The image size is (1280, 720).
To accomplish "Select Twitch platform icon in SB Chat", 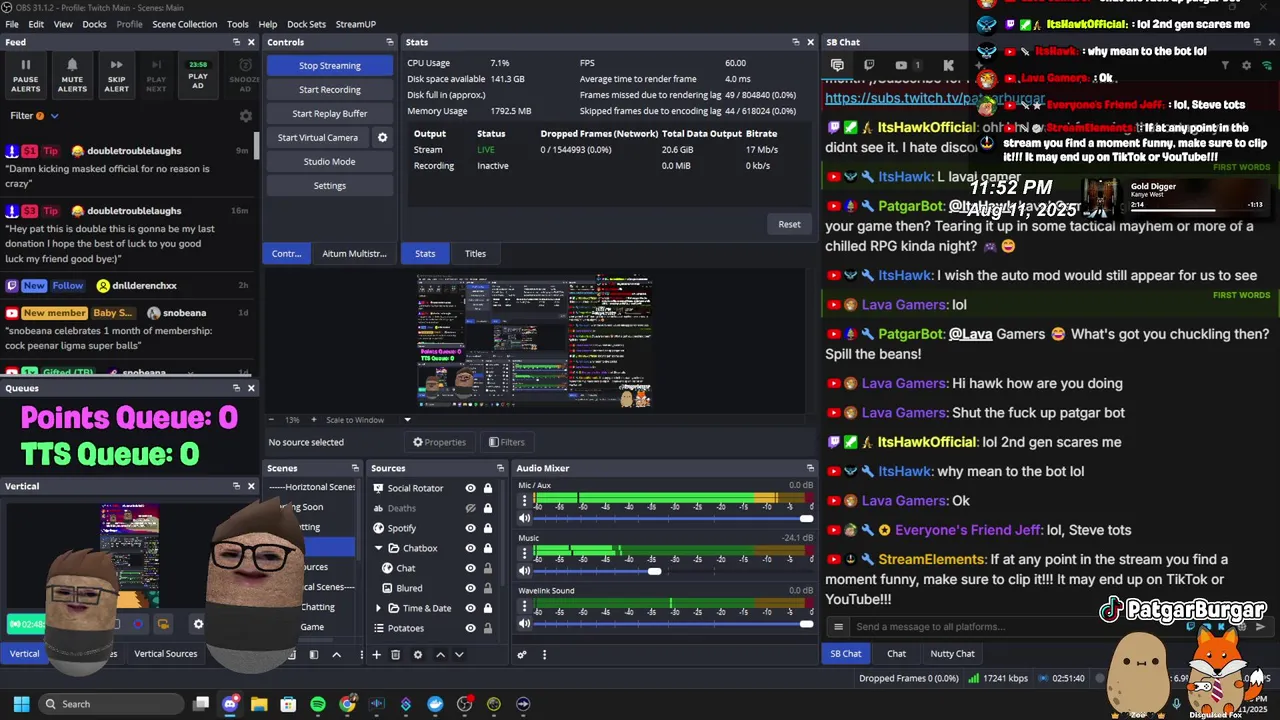I will [869, 65].
